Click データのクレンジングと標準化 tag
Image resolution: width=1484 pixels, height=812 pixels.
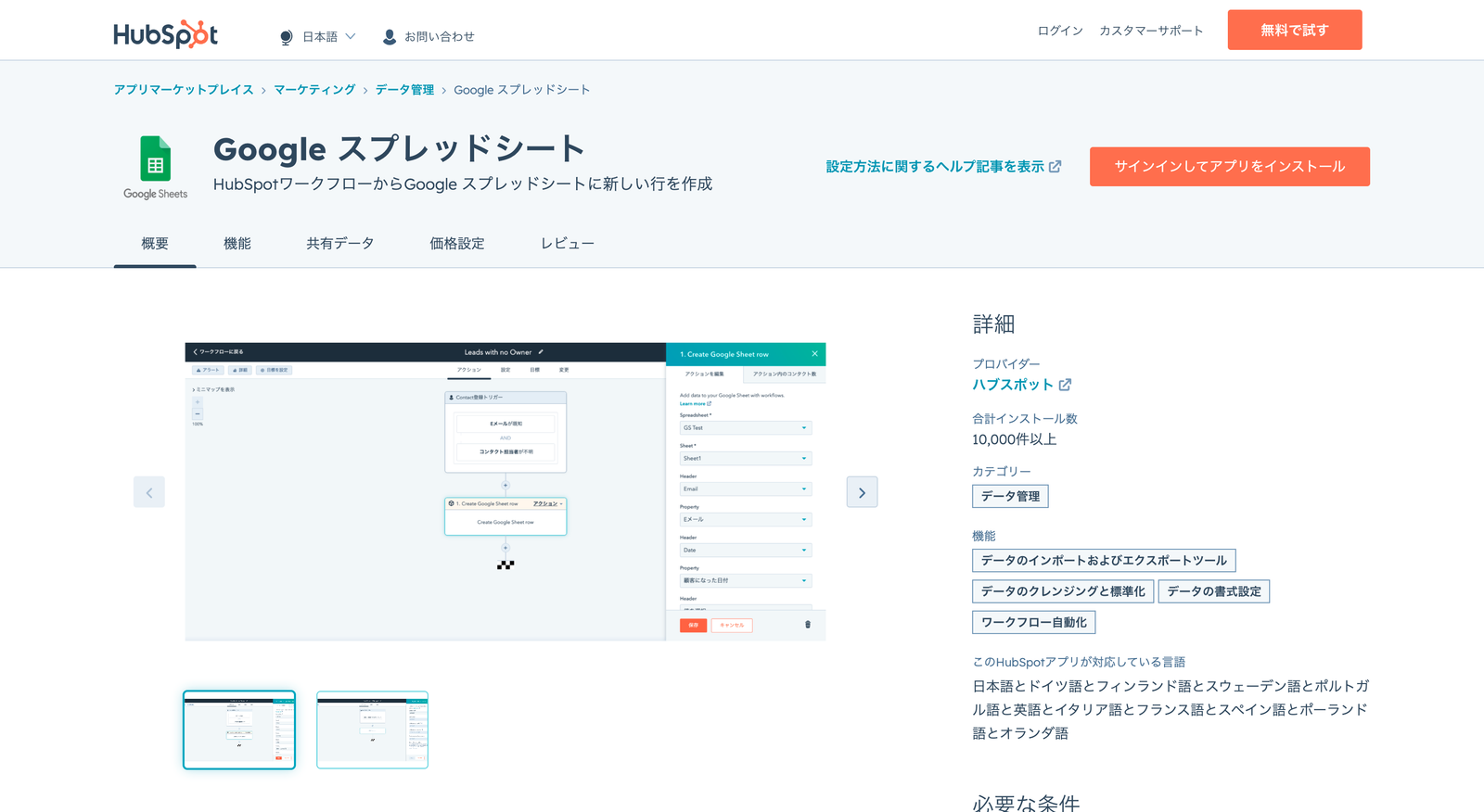pos(1063,591)
